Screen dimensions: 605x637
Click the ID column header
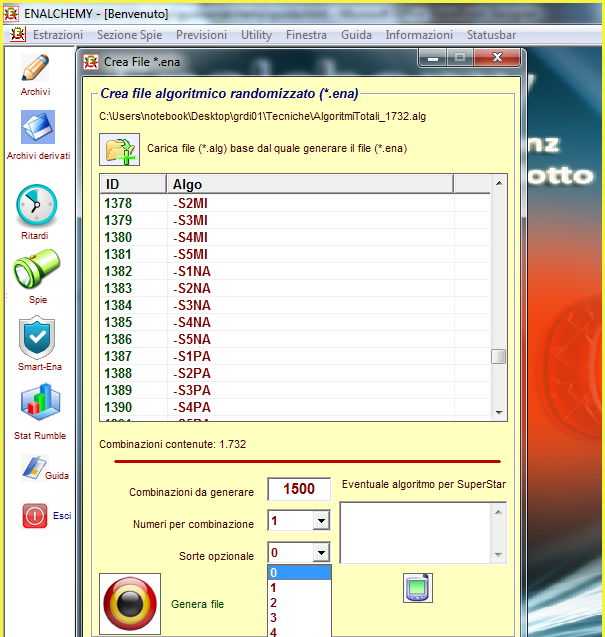(133, 184)
